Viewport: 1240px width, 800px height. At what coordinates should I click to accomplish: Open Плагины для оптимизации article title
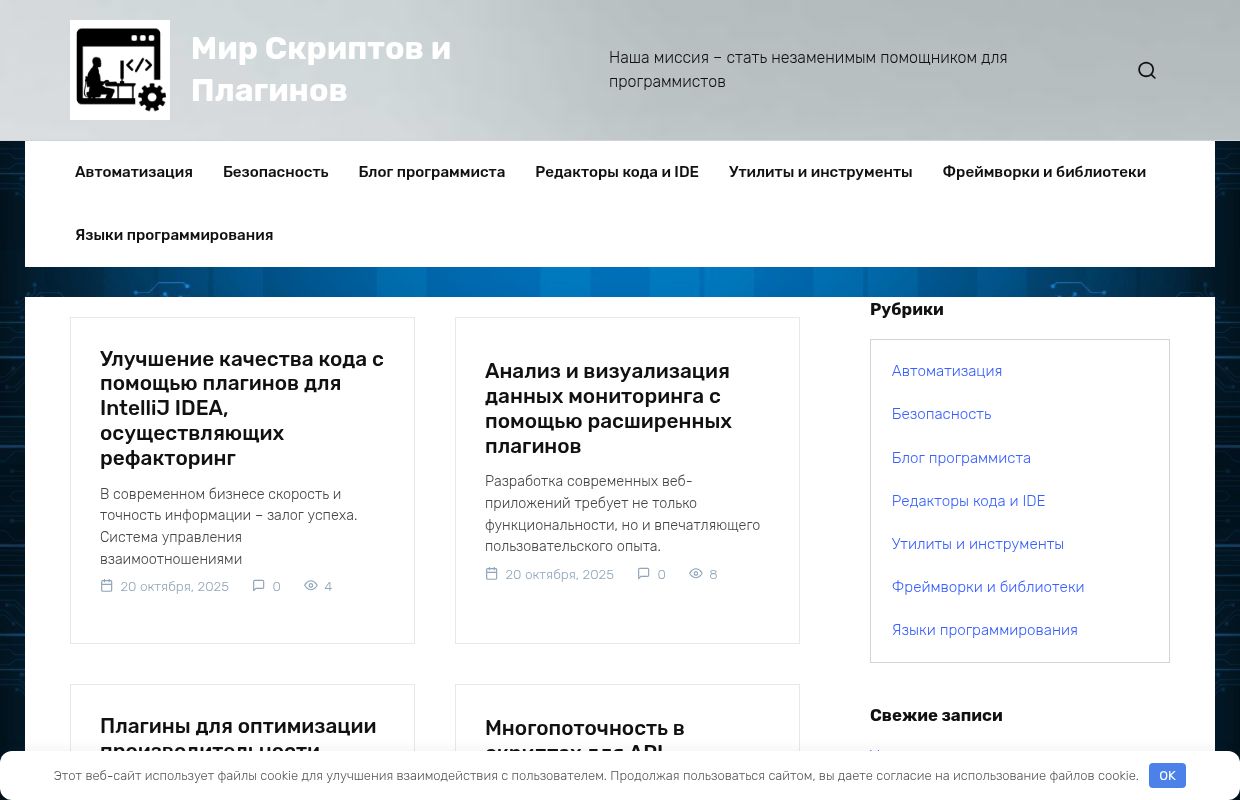(238, 727)
